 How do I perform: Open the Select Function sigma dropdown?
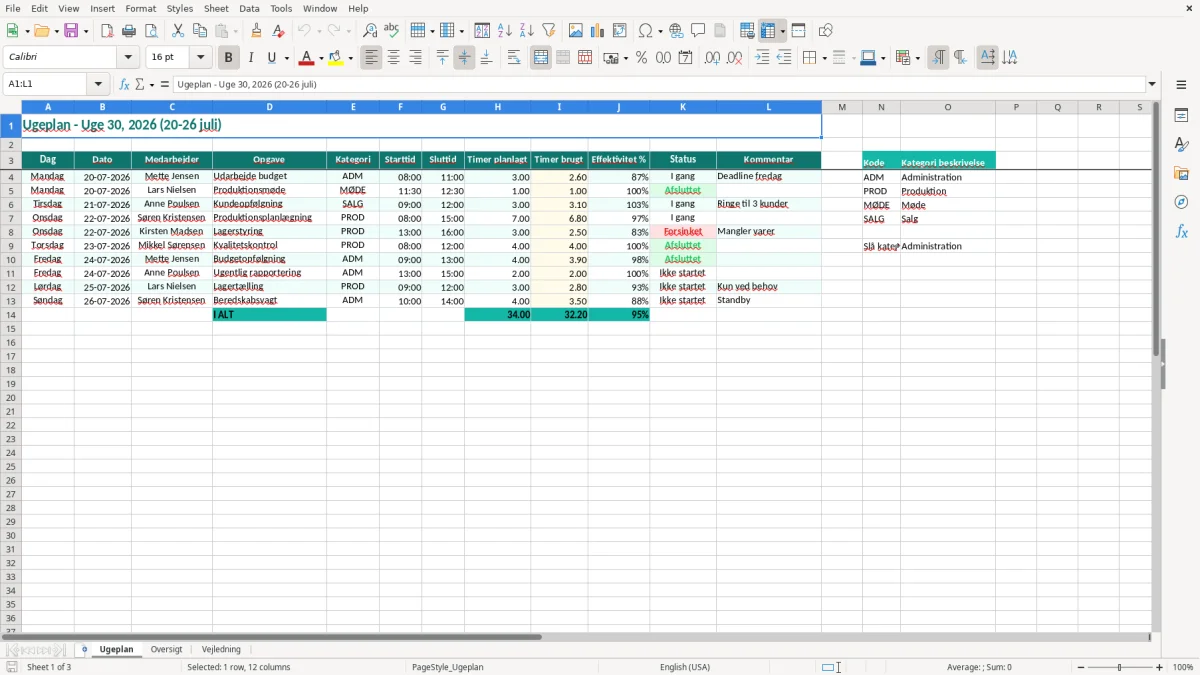coord(152,85)
